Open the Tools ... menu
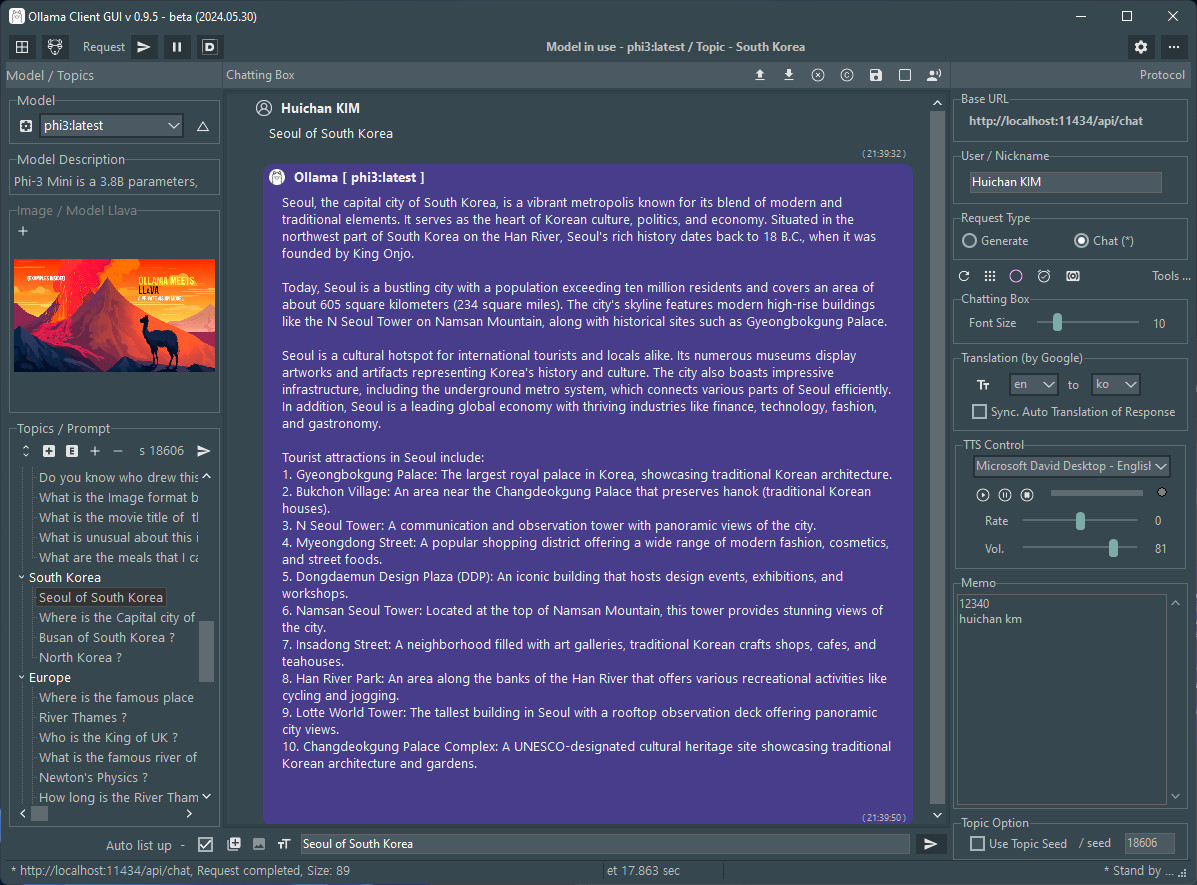1197x885 pixels. click(1170, 276)
